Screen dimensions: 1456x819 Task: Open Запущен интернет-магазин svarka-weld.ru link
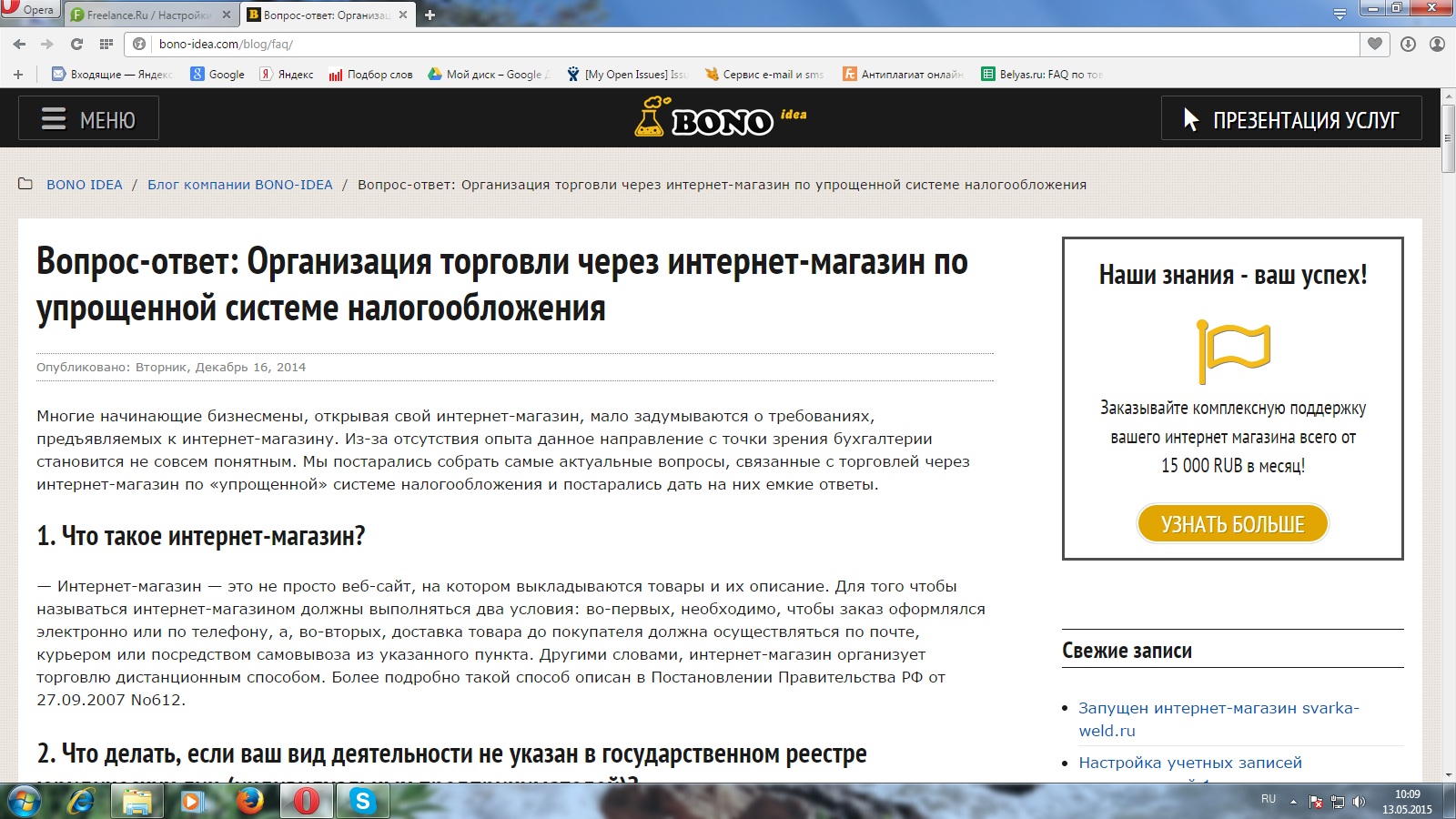1218,719
